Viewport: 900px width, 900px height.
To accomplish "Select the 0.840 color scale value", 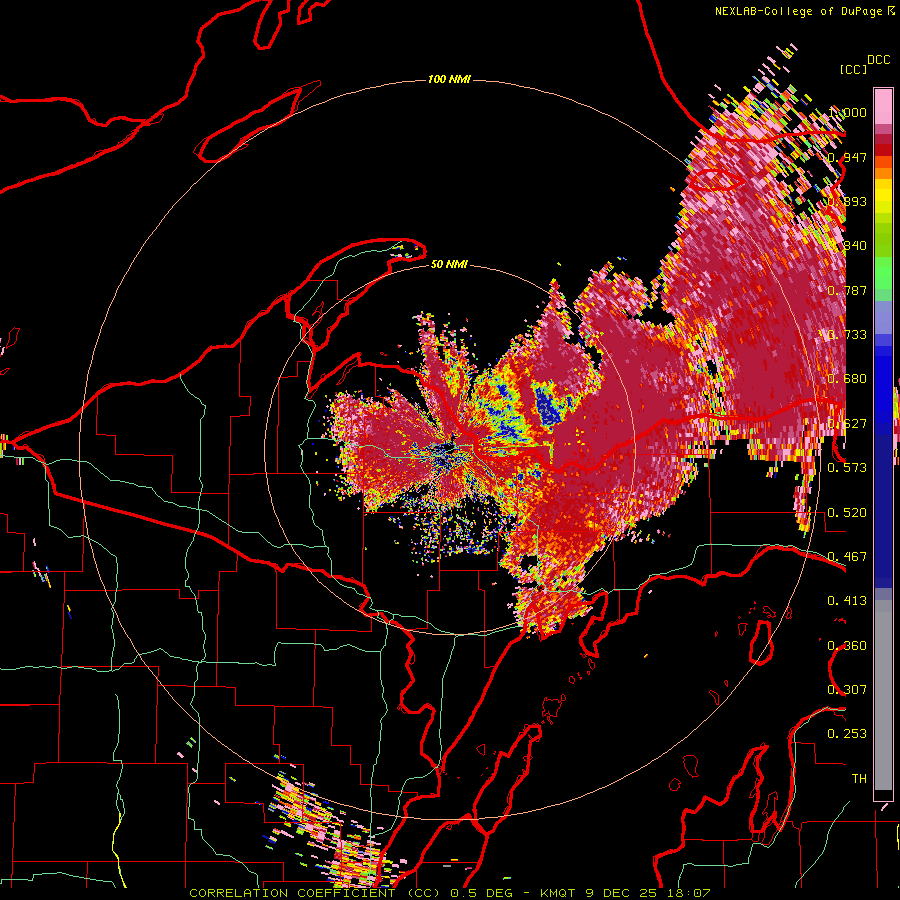I will pyautogui.click(x=847, y=246).
